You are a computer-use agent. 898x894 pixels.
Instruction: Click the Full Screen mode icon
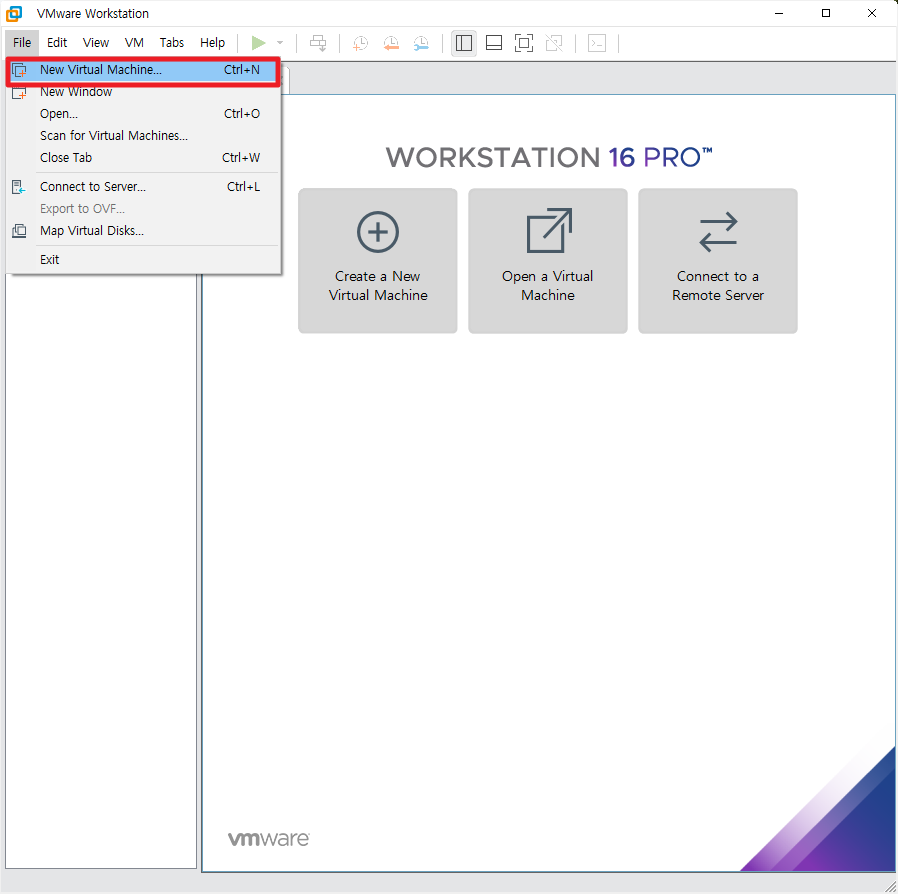[x=524, y=43]
